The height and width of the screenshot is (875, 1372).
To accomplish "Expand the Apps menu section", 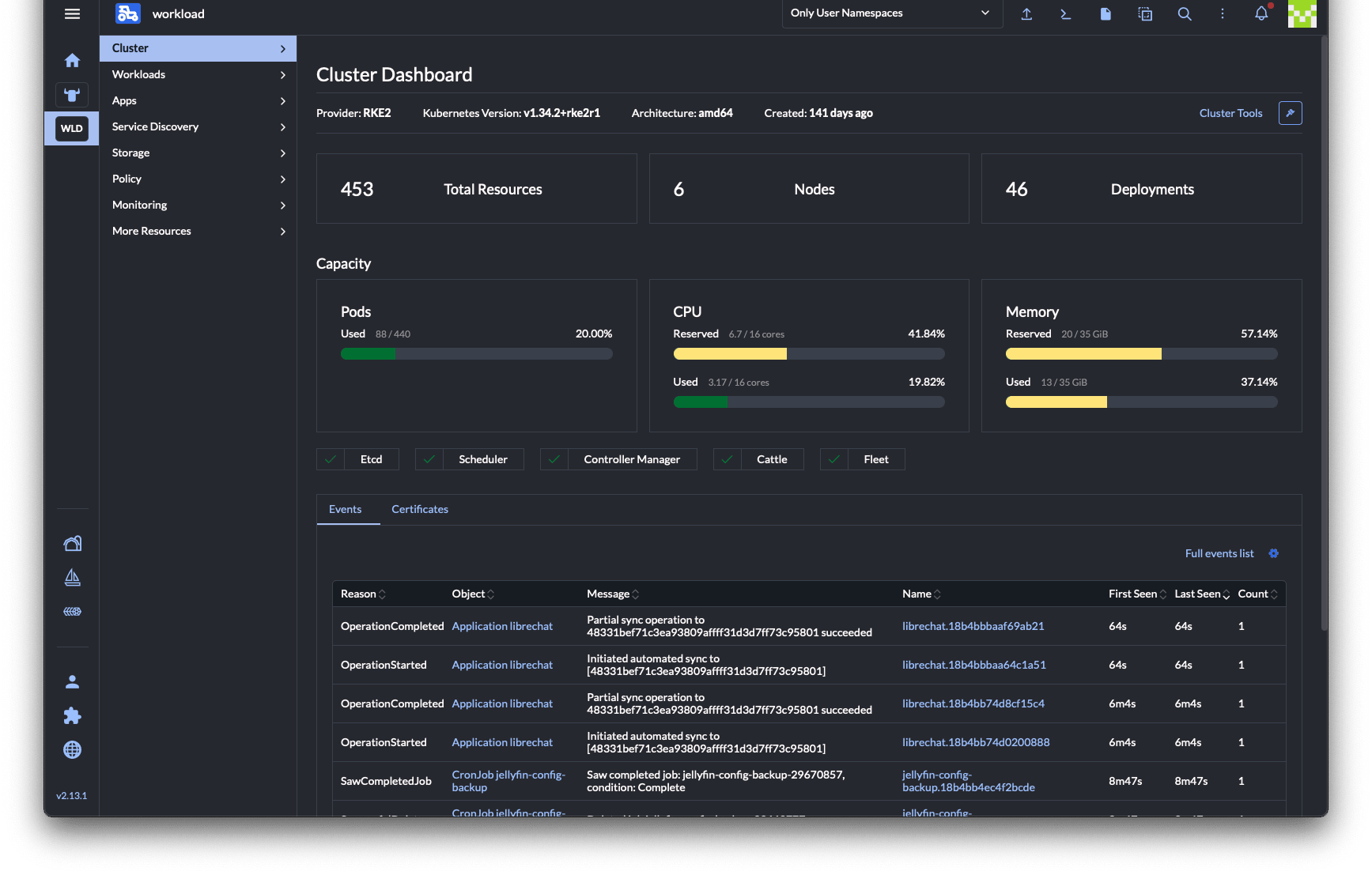I will point(198,100).
